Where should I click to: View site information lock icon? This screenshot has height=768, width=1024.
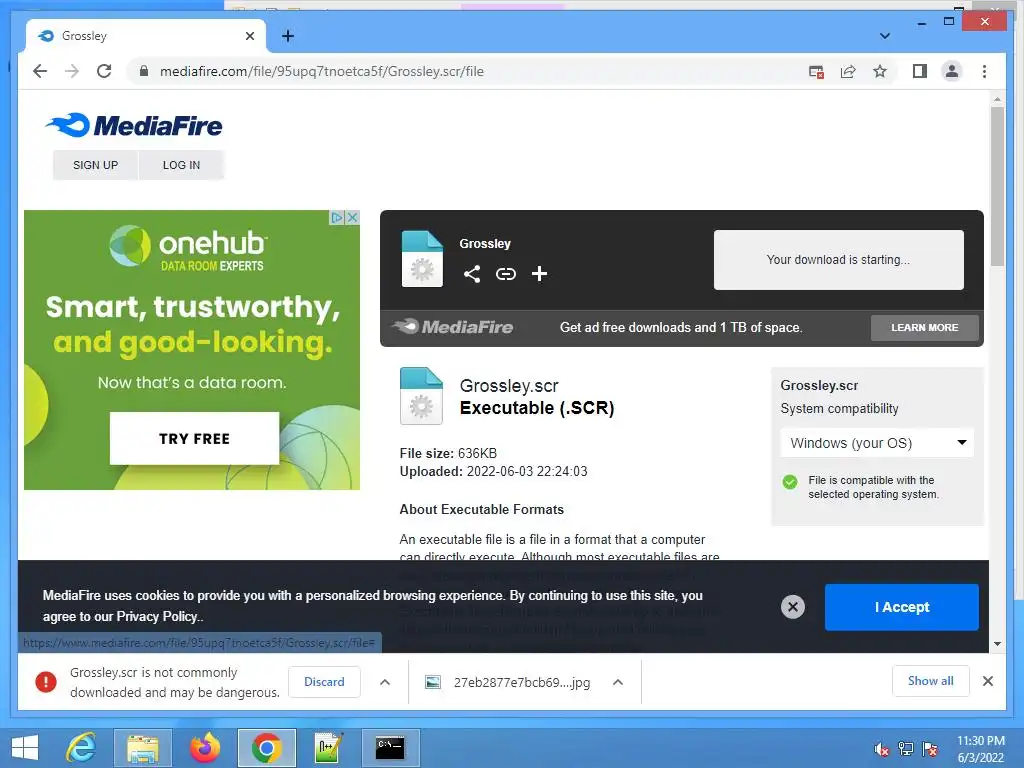pyautogui.click(x=144, y=71)
